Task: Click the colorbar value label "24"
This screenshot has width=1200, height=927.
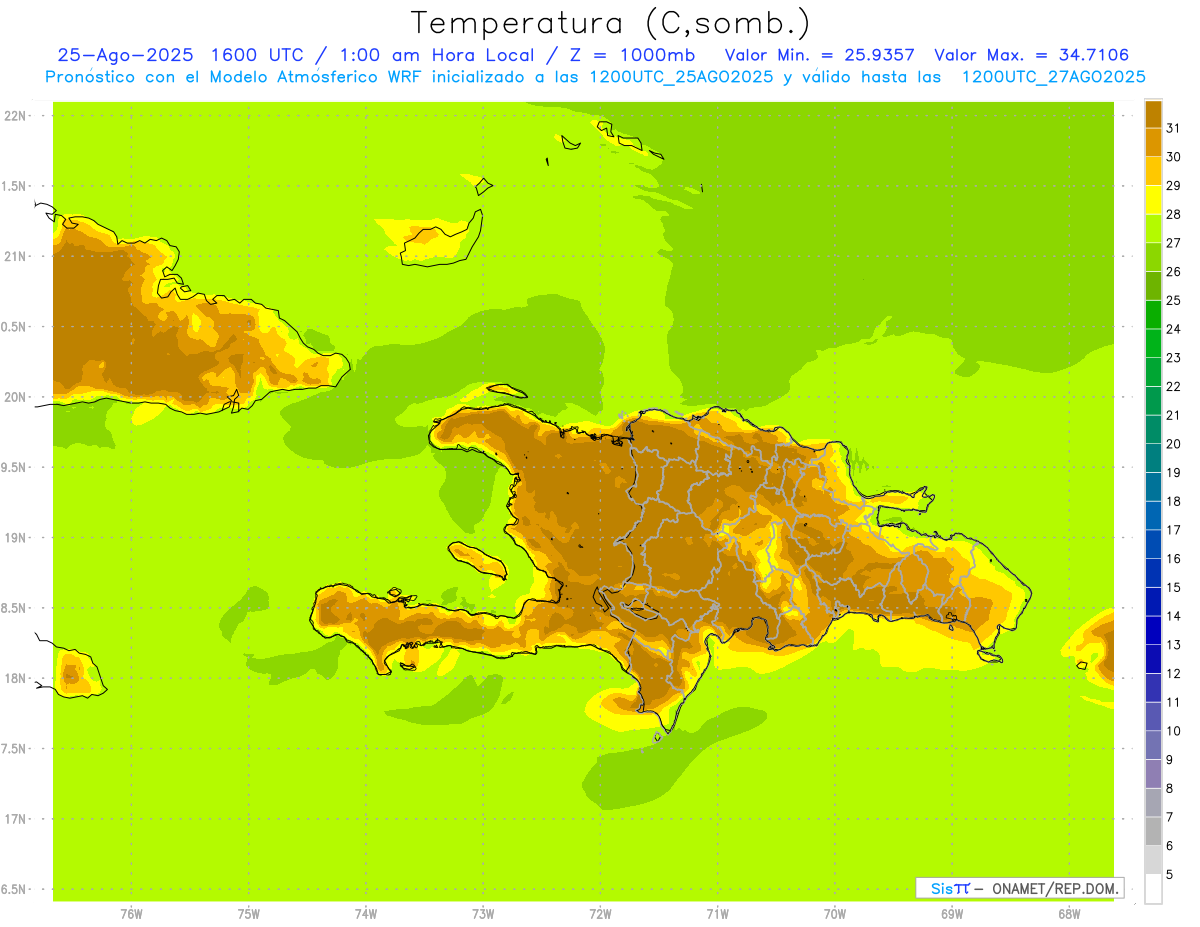Action: [x=1173, y=329]
